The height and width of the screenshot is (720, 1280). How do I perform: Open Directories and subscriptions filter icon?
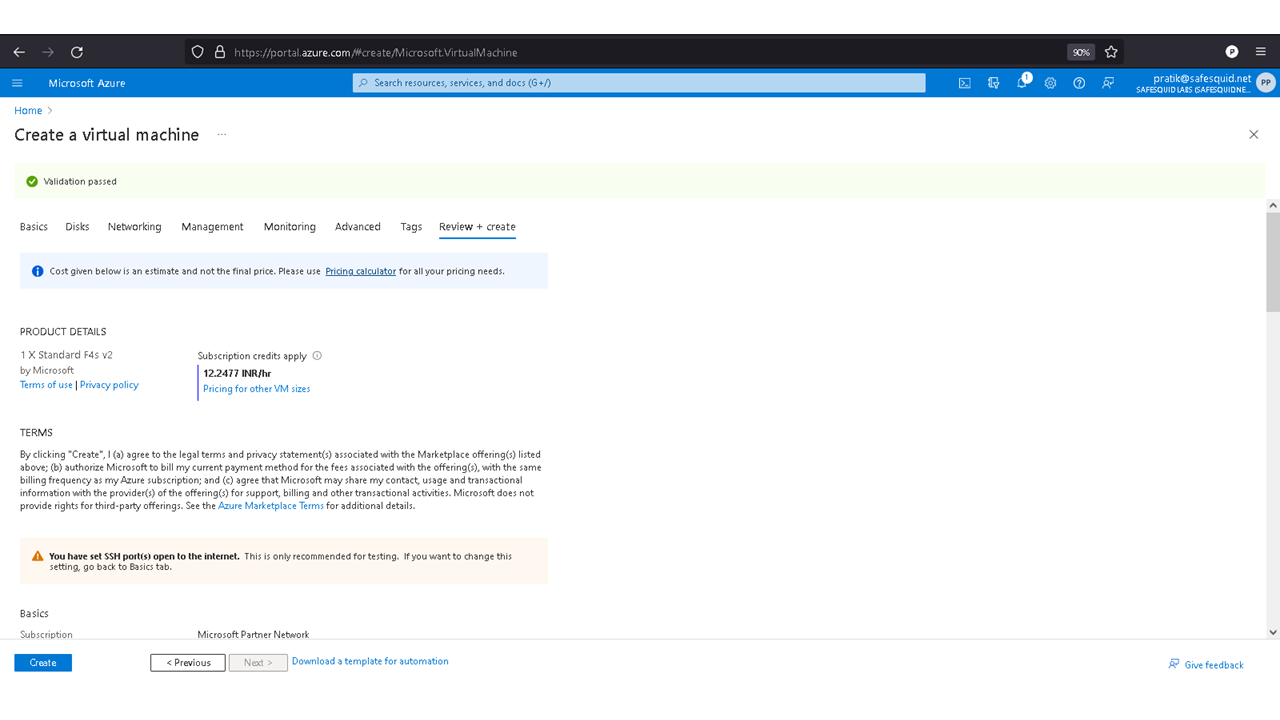(993, 83)
